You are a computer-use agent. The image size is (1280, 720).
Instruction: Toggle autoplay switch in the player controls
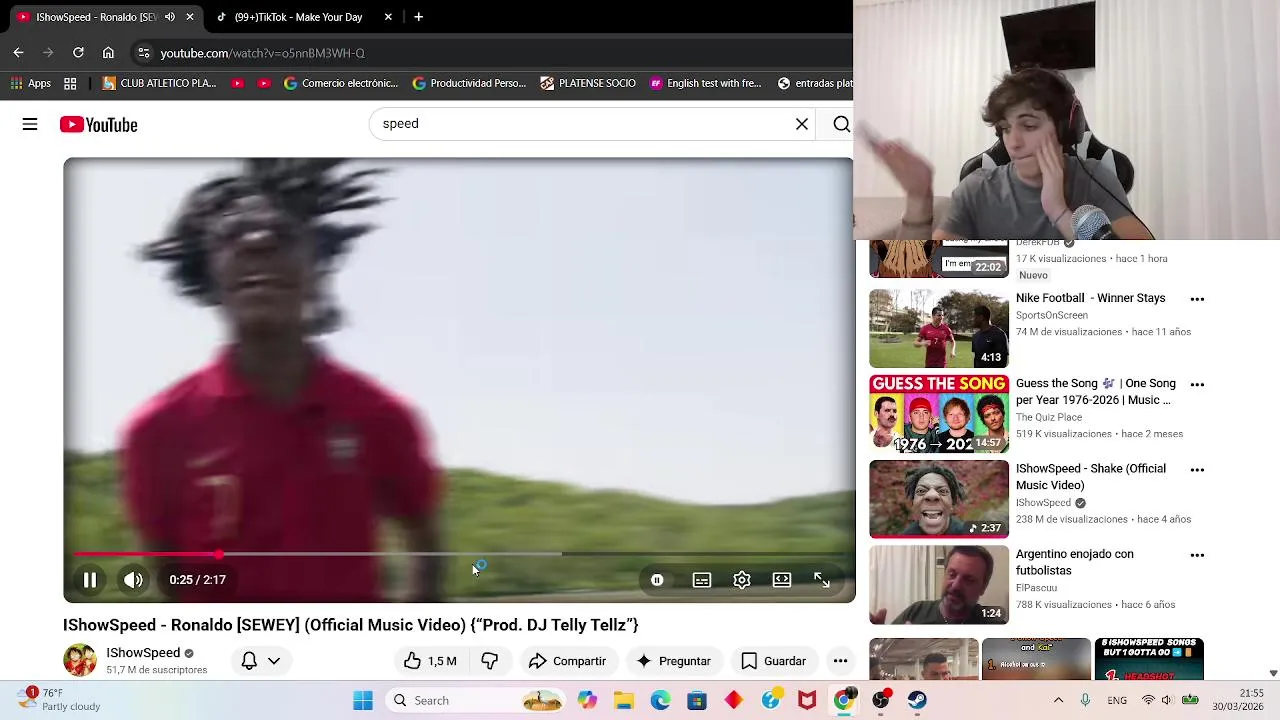657,580
